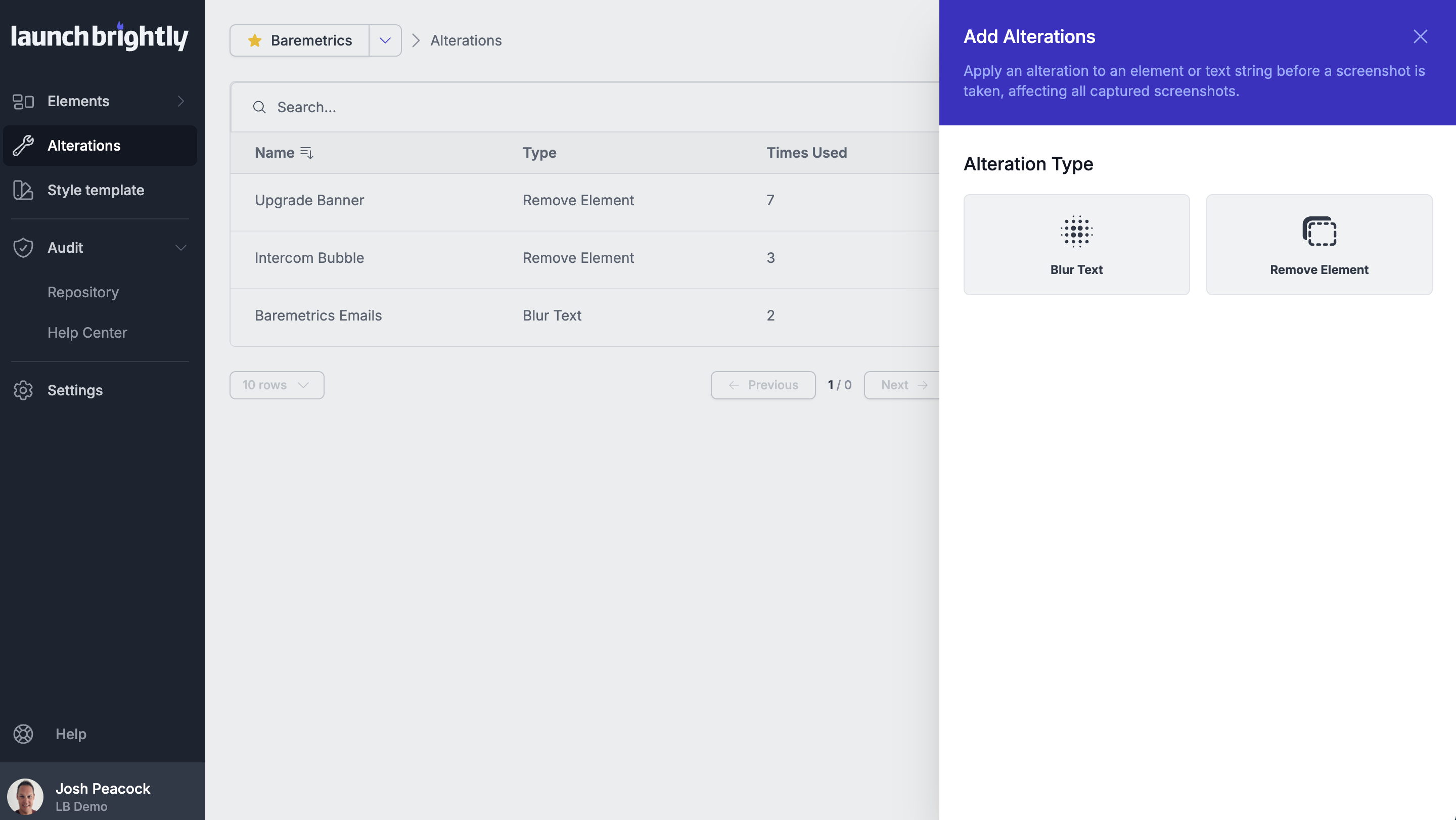Click the breadcrumb separator chevron icon
Image resolution: width=1456 pixels, height=820 pixels.
[x=416, y=40]
